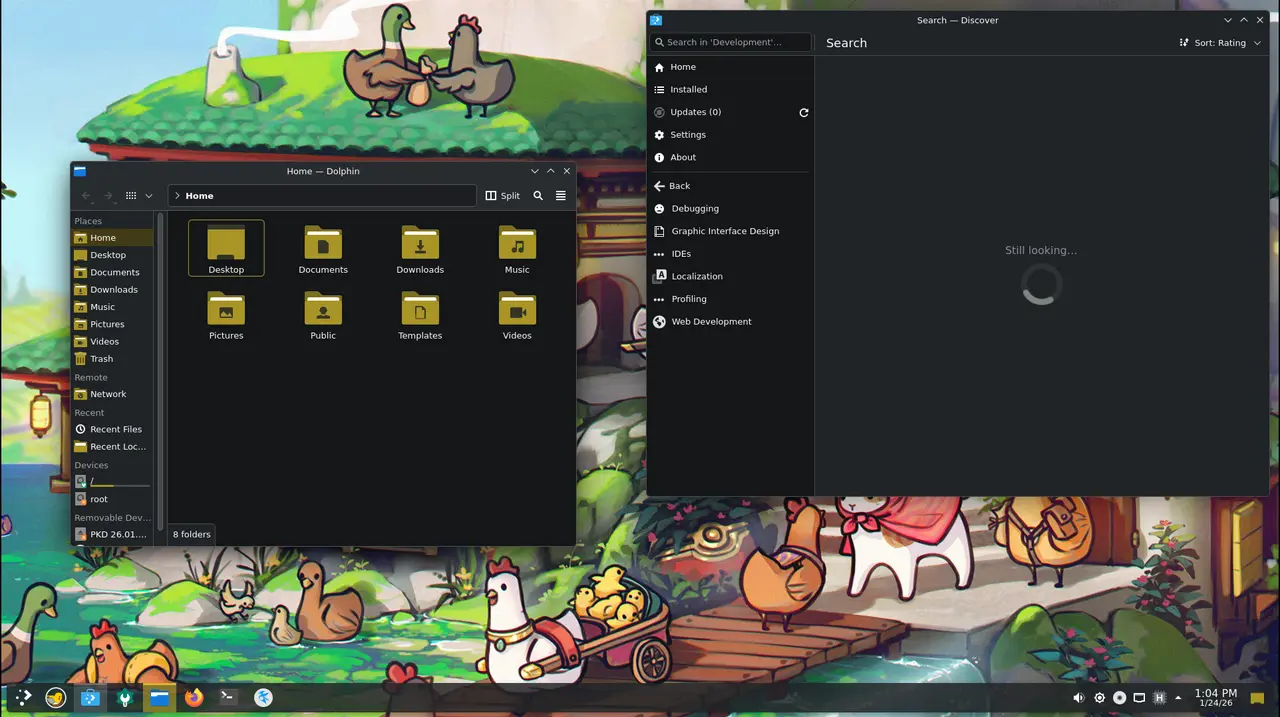Viewport: 1280px width, 717px height.
Task: Click the root device's disk usage bar
Action: tap(120, 485)
